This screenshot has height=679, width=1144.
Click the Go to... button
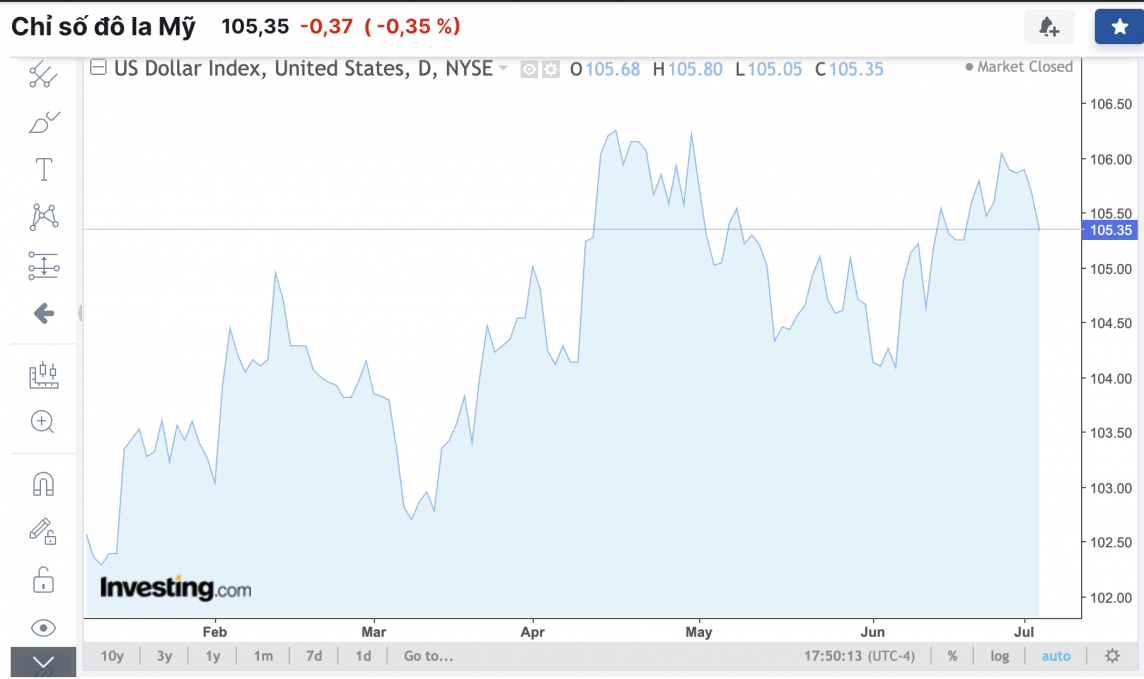[428, 656]
